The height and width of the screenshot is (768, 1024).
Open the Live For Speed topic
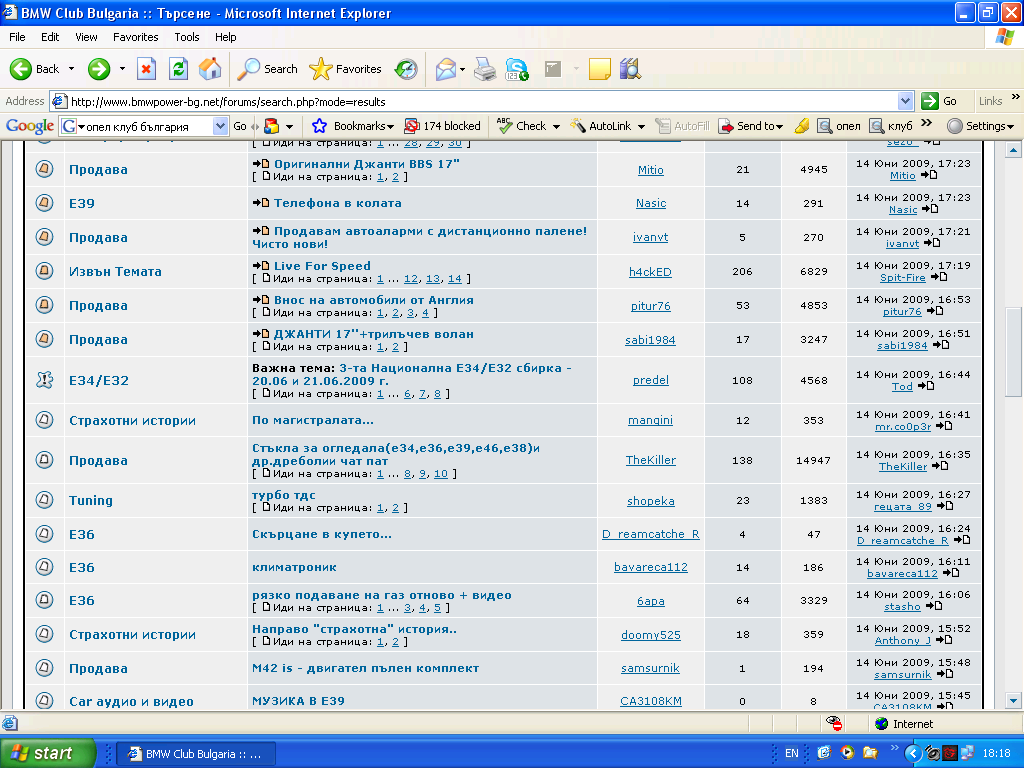tap(322, 266)
